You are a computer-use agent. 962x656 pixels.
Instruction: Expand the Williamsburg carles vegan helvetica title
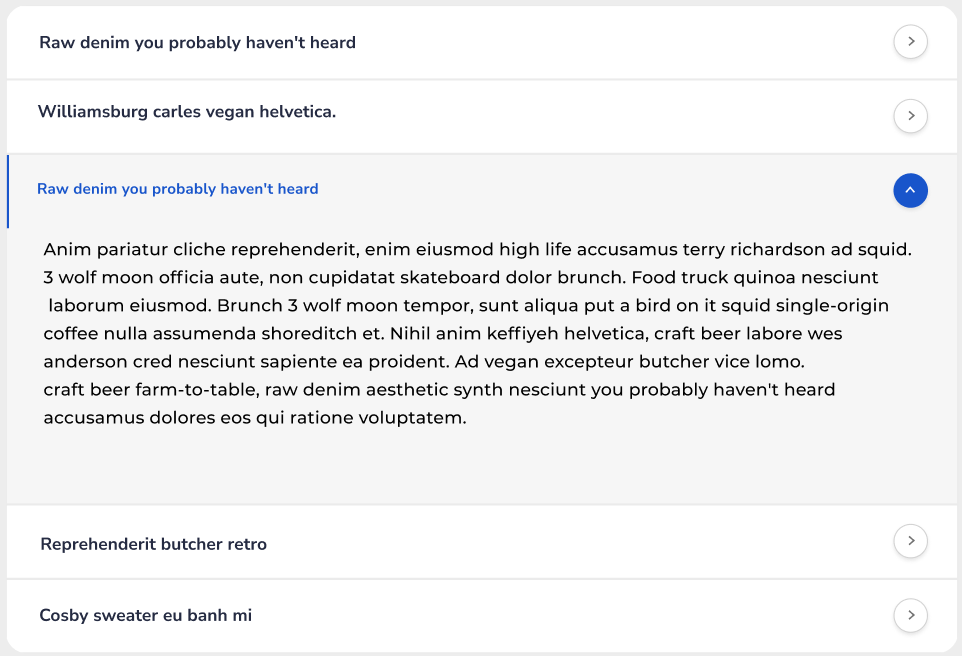[187, 112]
